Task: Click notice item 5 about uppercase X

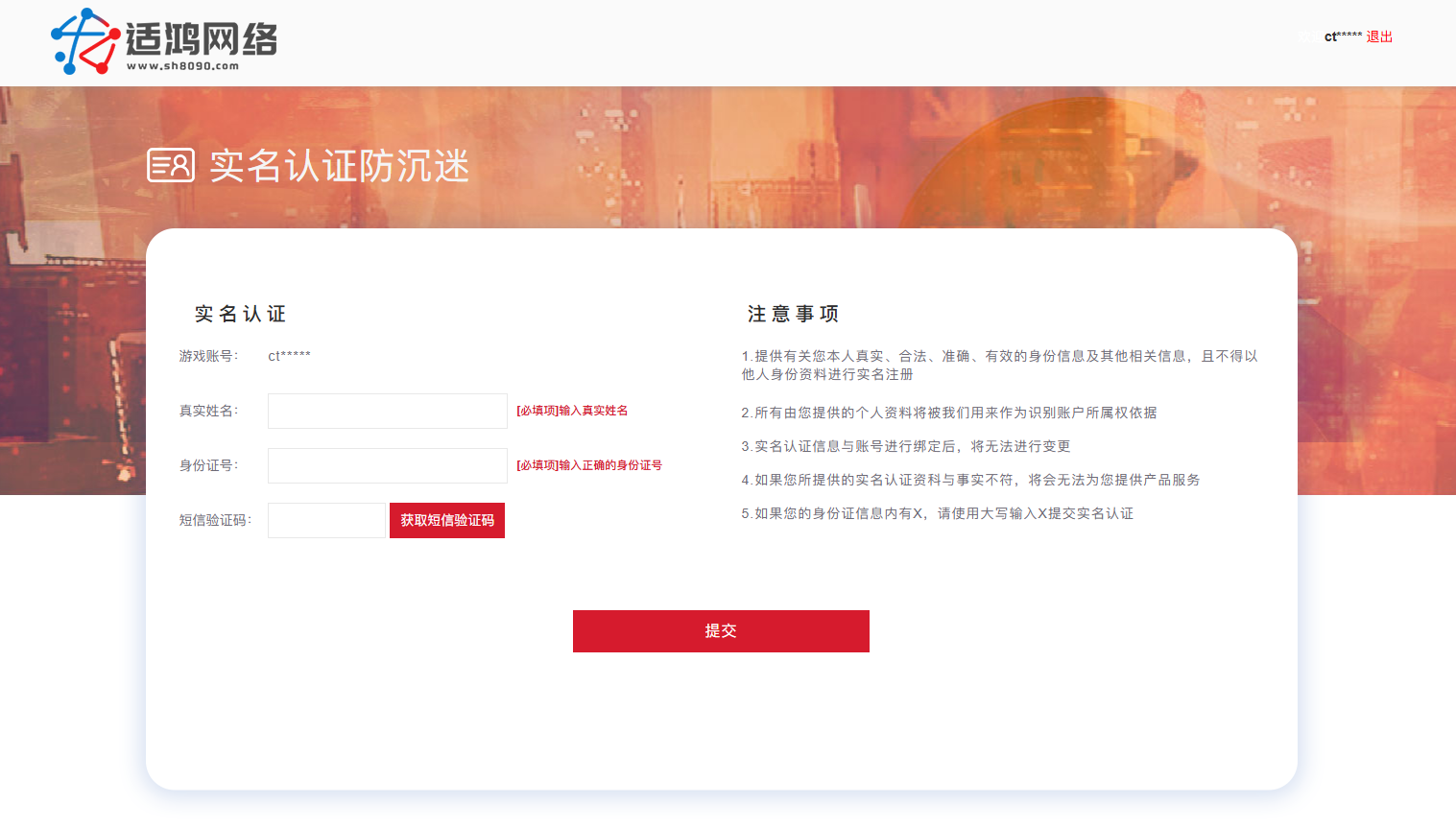Action: [937, 513]
